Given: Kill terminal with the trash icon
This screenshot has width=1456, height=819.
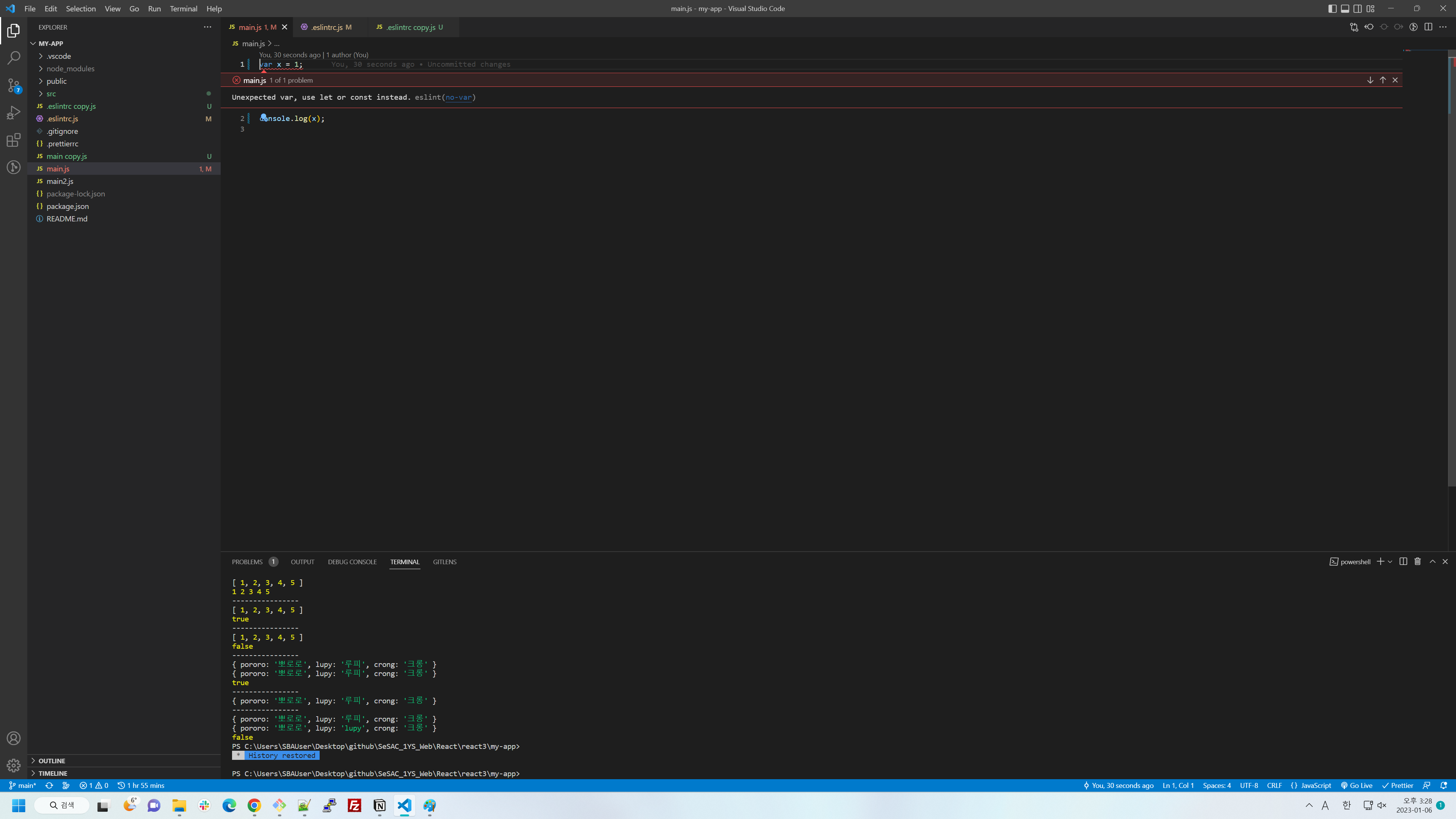Looking at the screenshot, I should [1418, 561].
